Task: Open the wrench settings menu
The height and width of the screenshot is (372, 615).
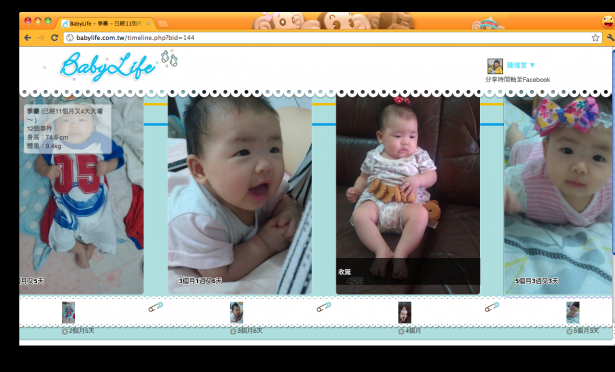Action: tap(611, 38)
